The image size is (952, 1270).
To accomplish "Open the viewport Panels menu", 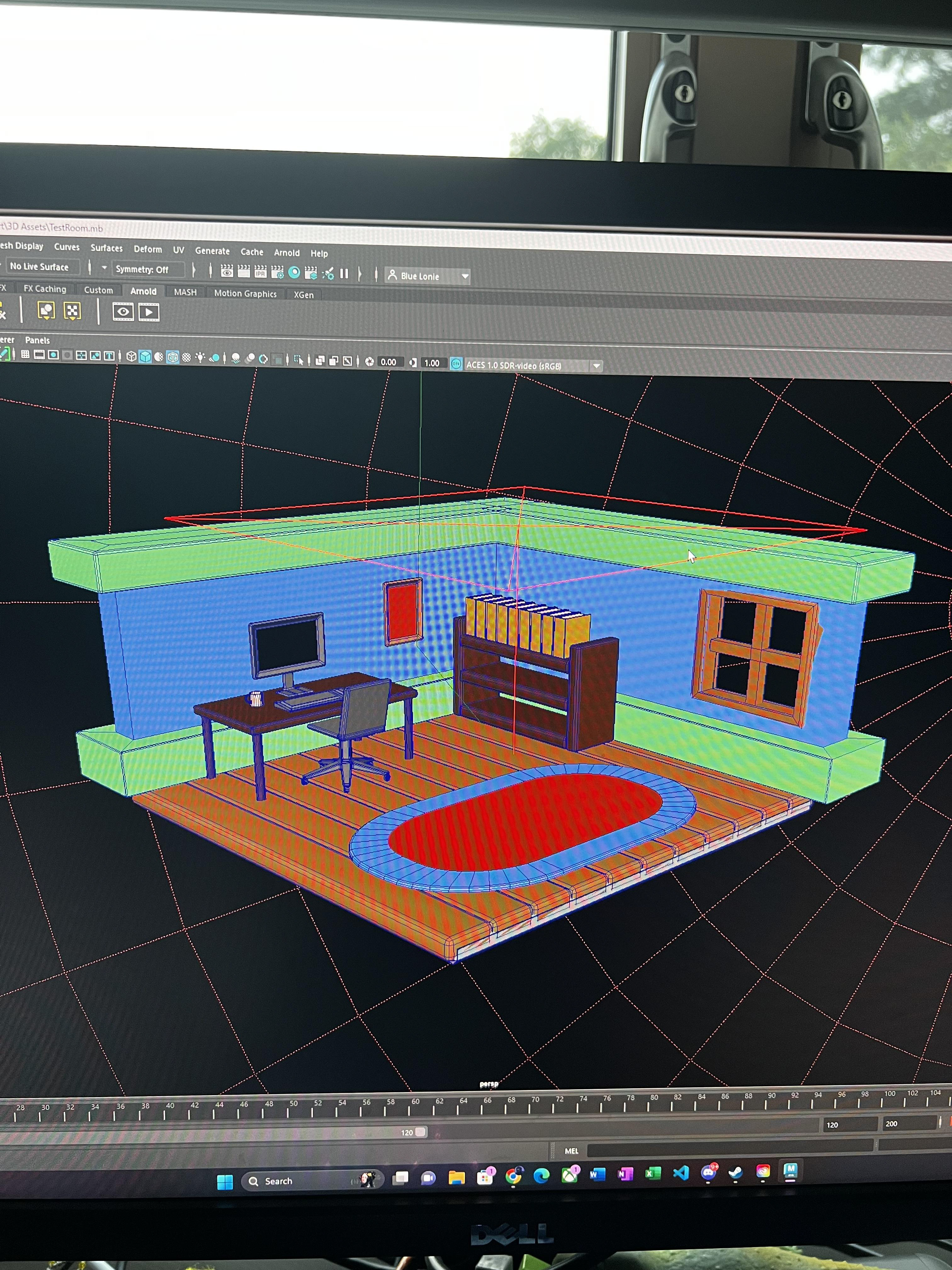I will [x=37, y=340].
